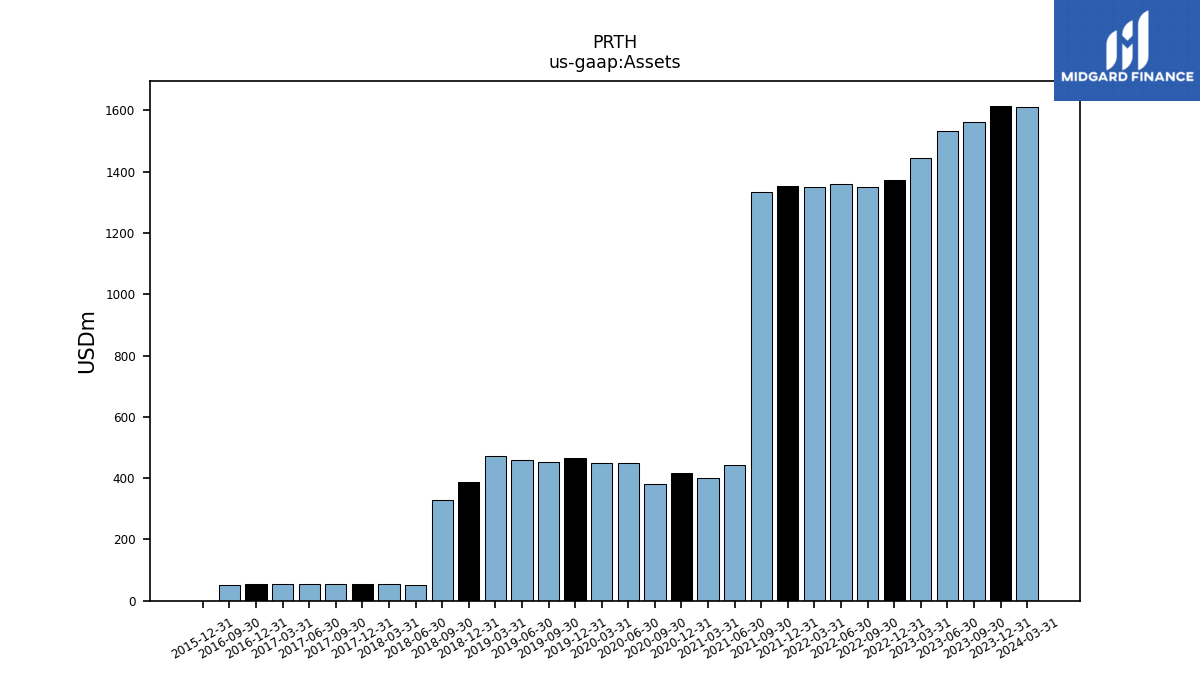This screenshot has height=675, width=1200.
Task: Click the 2017-03-31 x-axis date label
Action: tap(282, 638)
